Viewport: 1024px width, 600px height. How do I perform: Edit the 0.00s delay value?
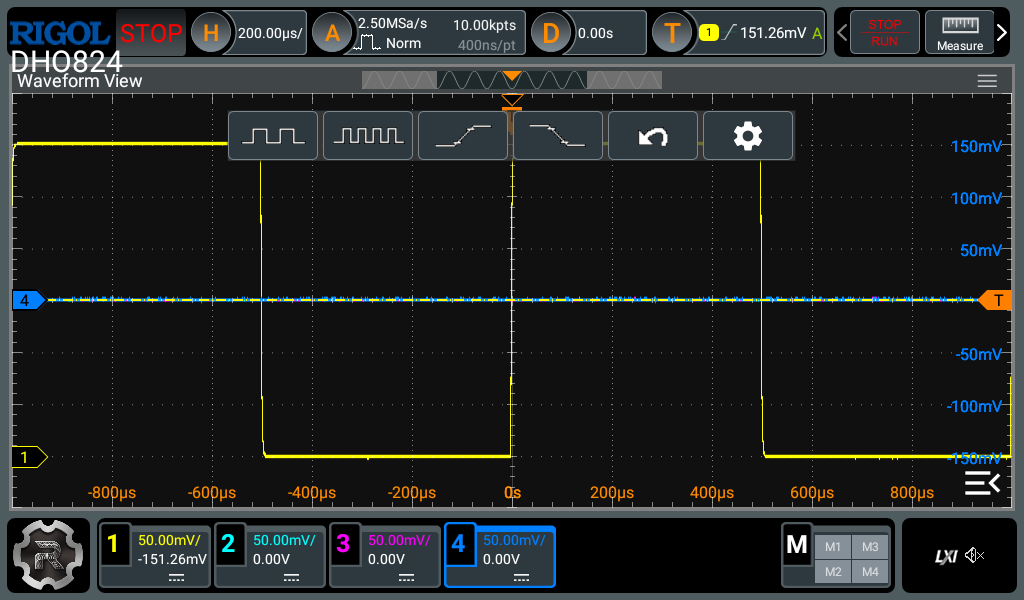pyautogui.click(x=596, y=33)
